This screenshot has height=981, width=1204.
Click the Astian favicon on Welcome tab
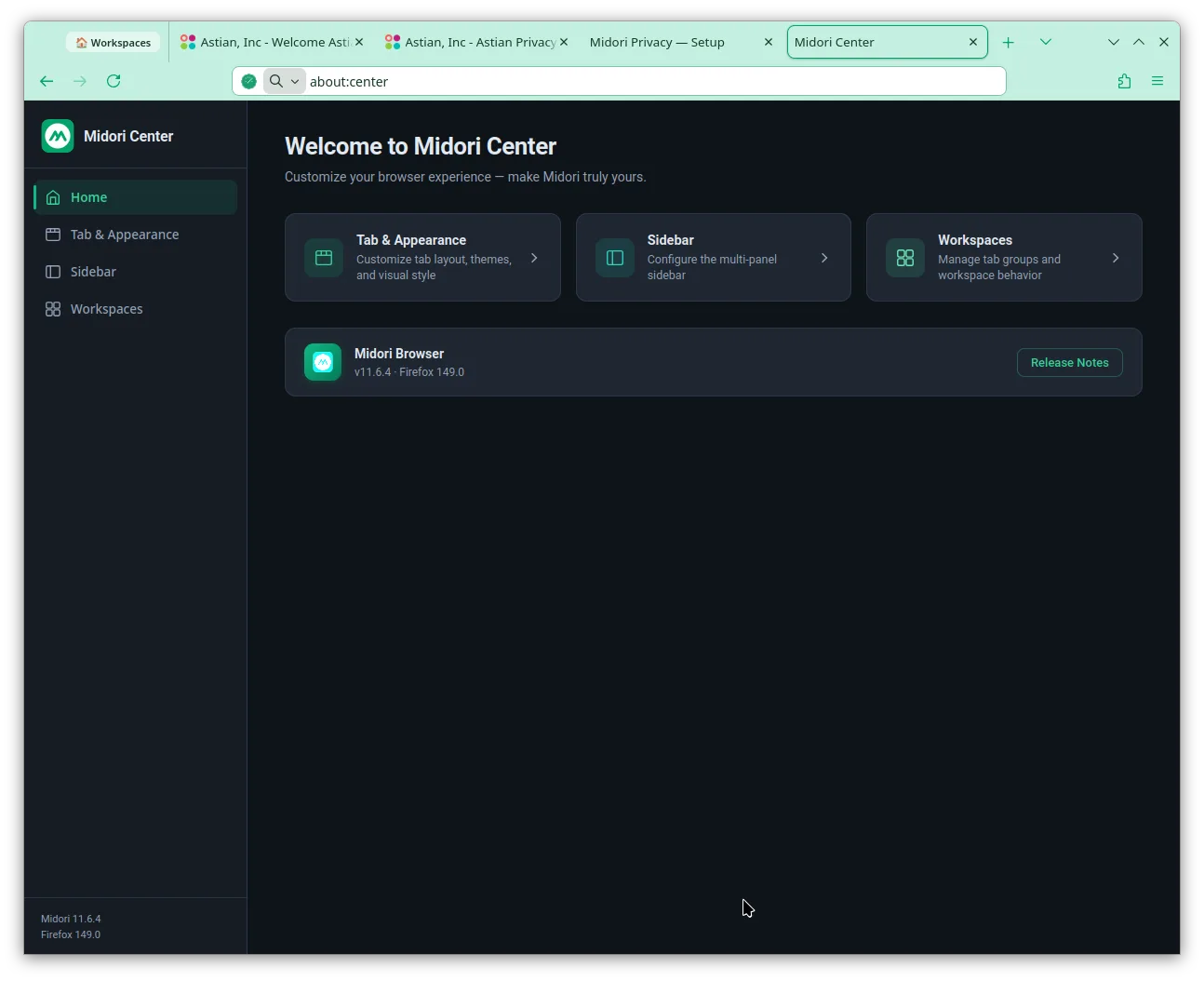pos(188,42)
